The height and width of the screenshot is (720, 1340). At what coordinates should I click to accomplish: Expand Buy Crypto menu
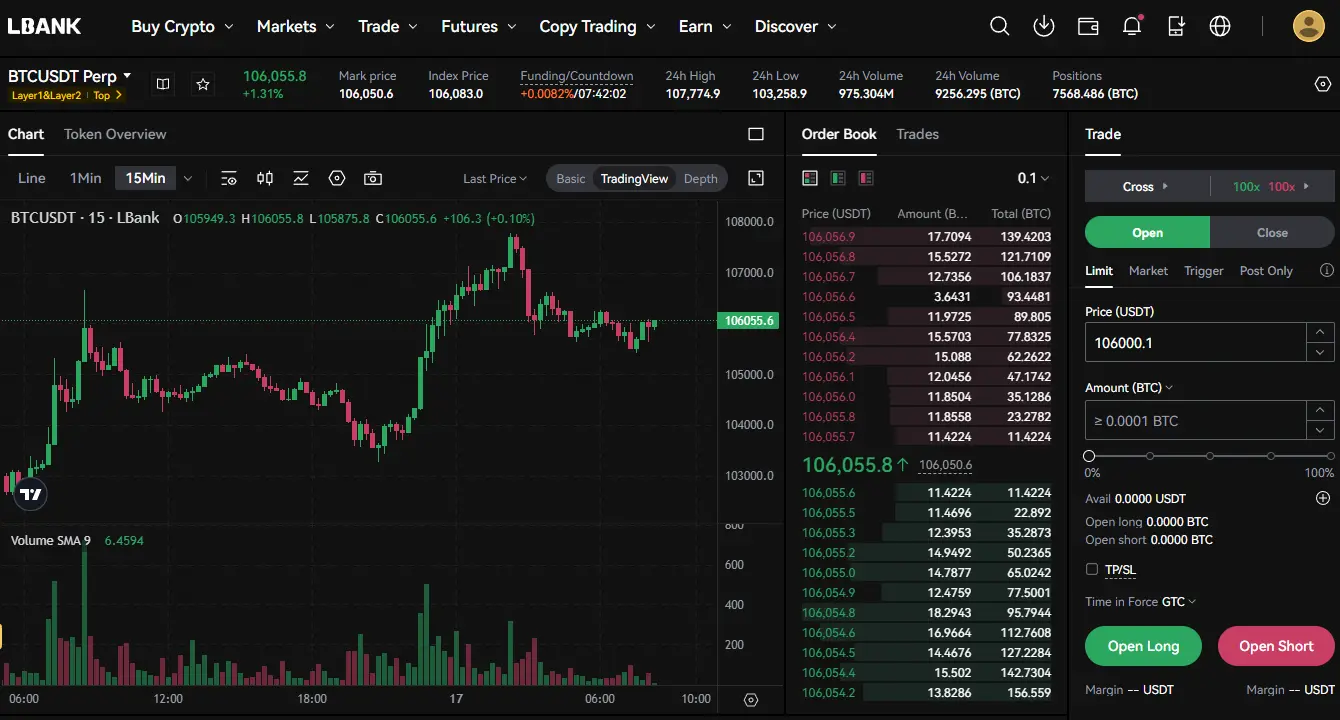(x=182, y=27)
